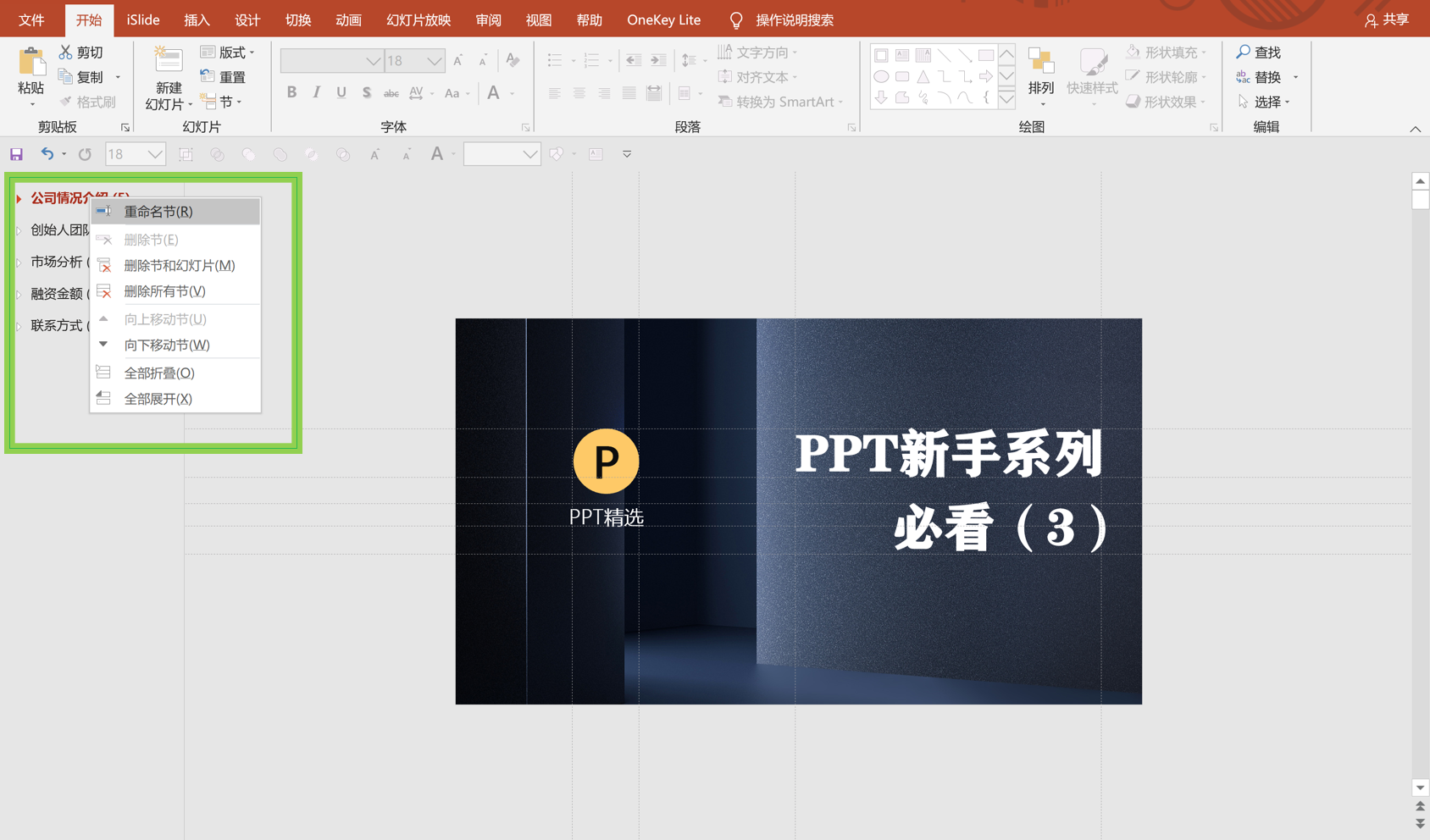Open shape outline 形状轮廓 color
This screenshot has height=840, width=1430.
click(x=1166, y=77)
